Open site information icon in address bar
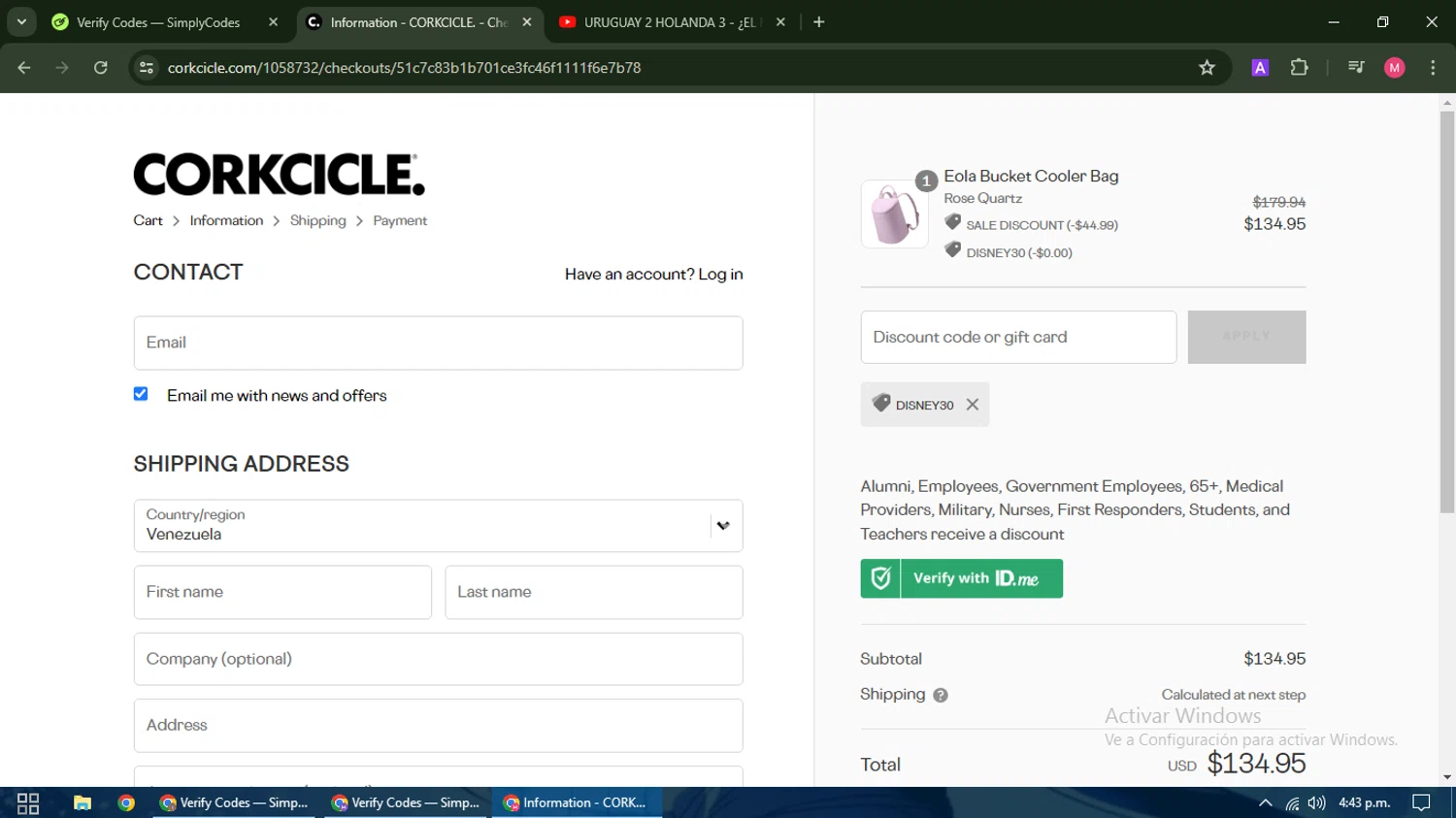 (x=147, y=68)
